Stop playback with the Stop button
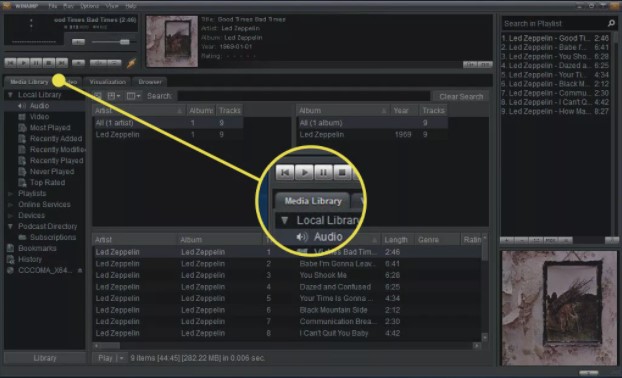The image size is (622, 378). [49, 63]
